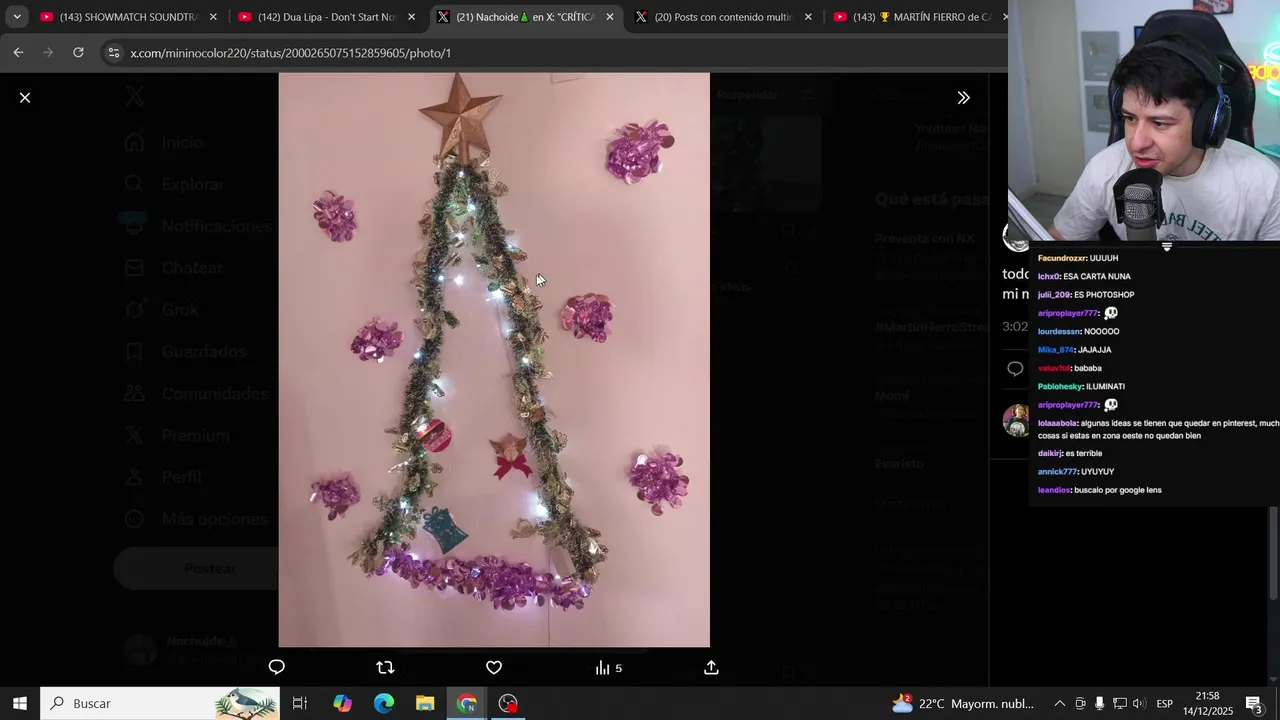Screen dimensions: 1280x720
Task: Change the ESP input language
Action: pyautogui.click(x=1164, y=703)
